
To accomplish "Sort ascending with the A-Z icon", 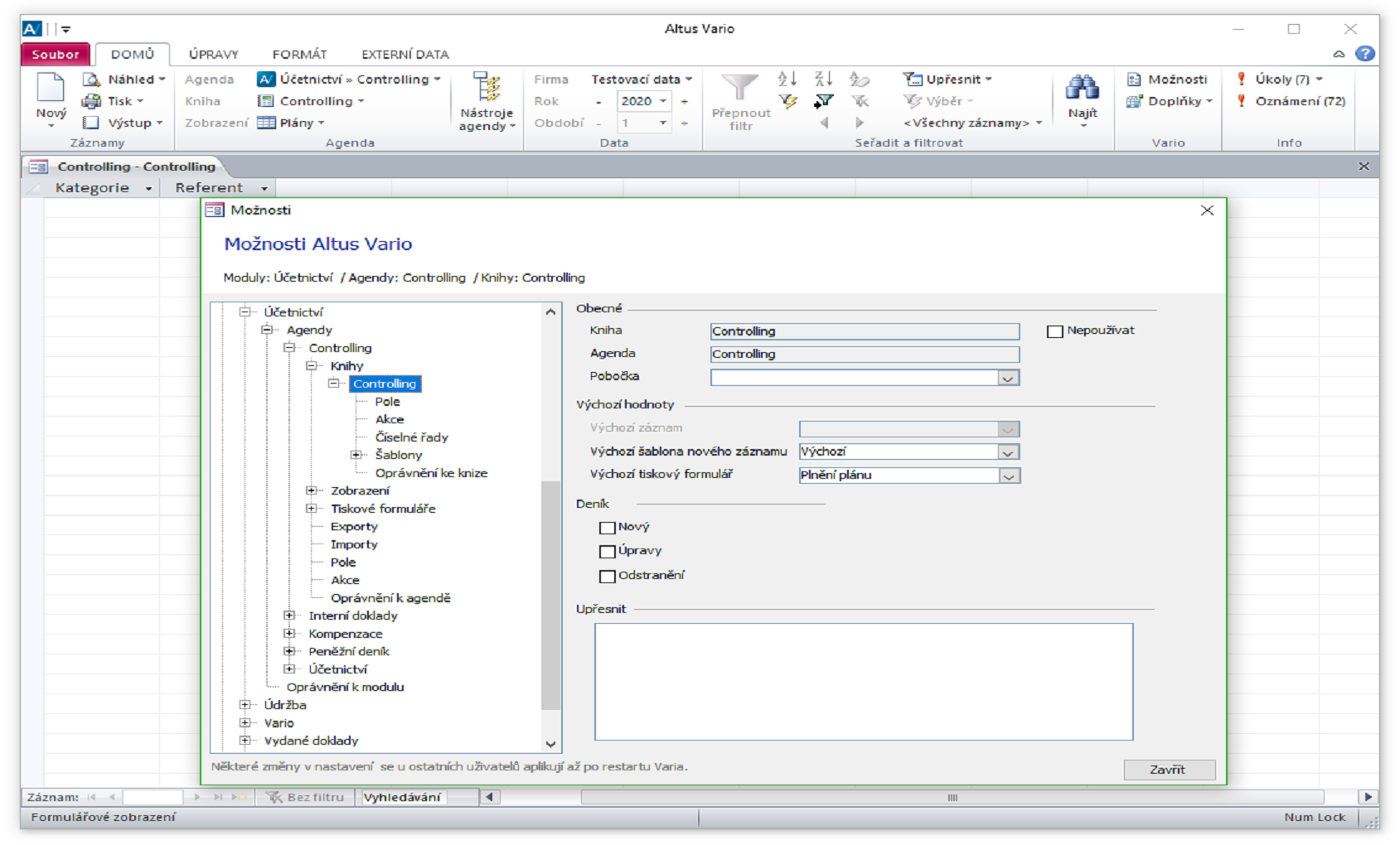I will pos(787,80).
